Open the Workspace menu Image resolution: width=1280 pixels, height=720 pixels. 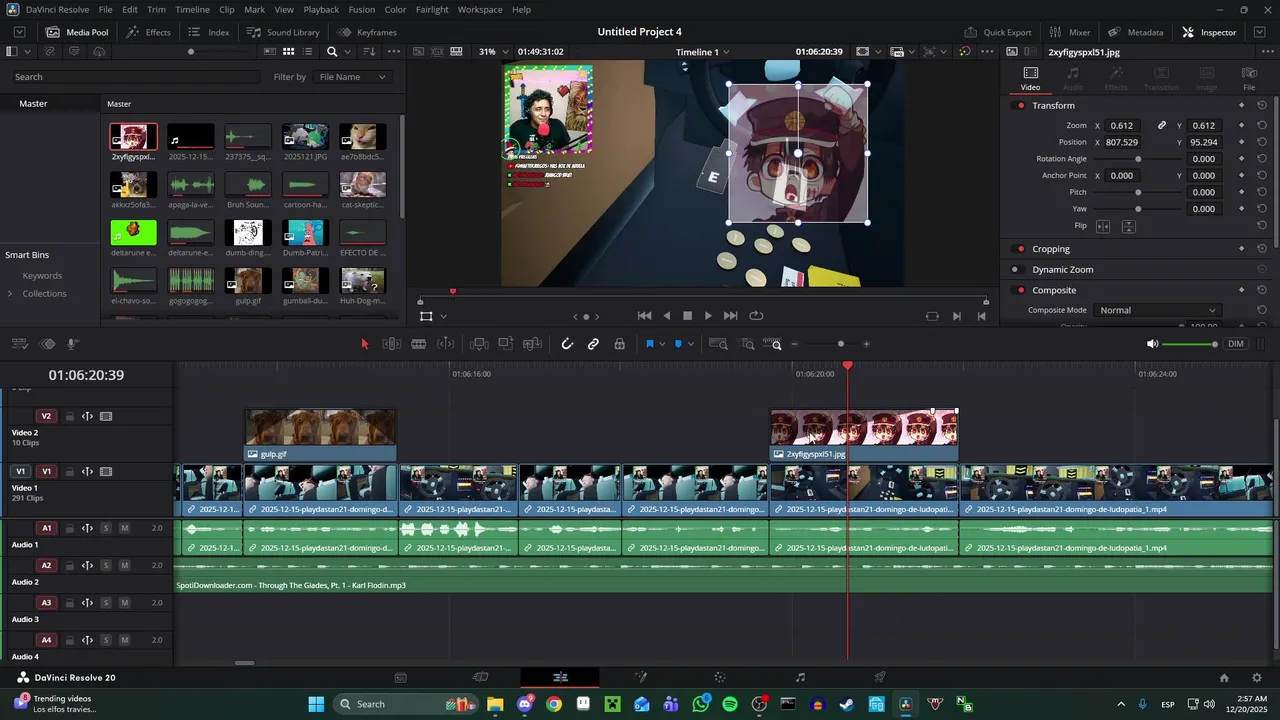(480, 9)
